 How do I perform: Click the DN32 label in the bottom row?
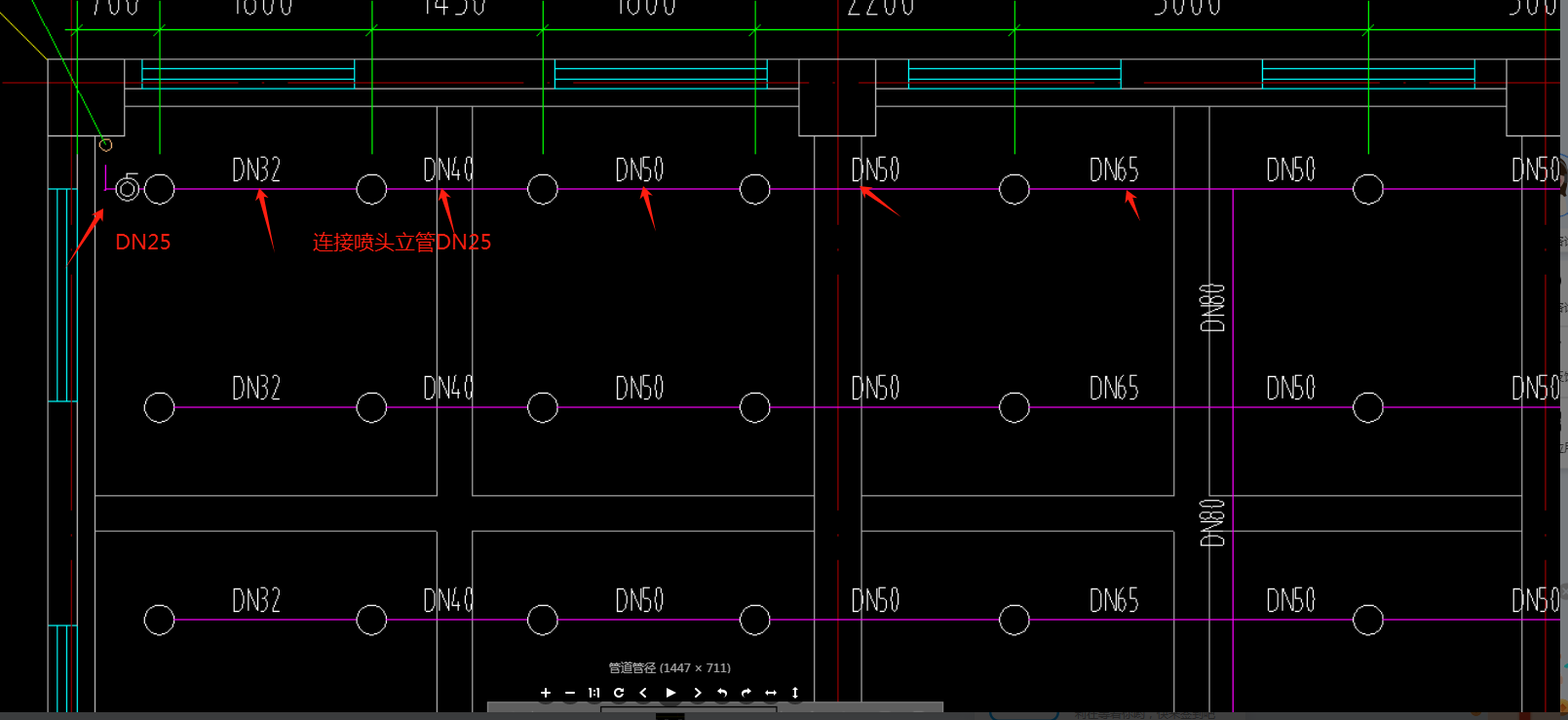click(x=256, y=600)
